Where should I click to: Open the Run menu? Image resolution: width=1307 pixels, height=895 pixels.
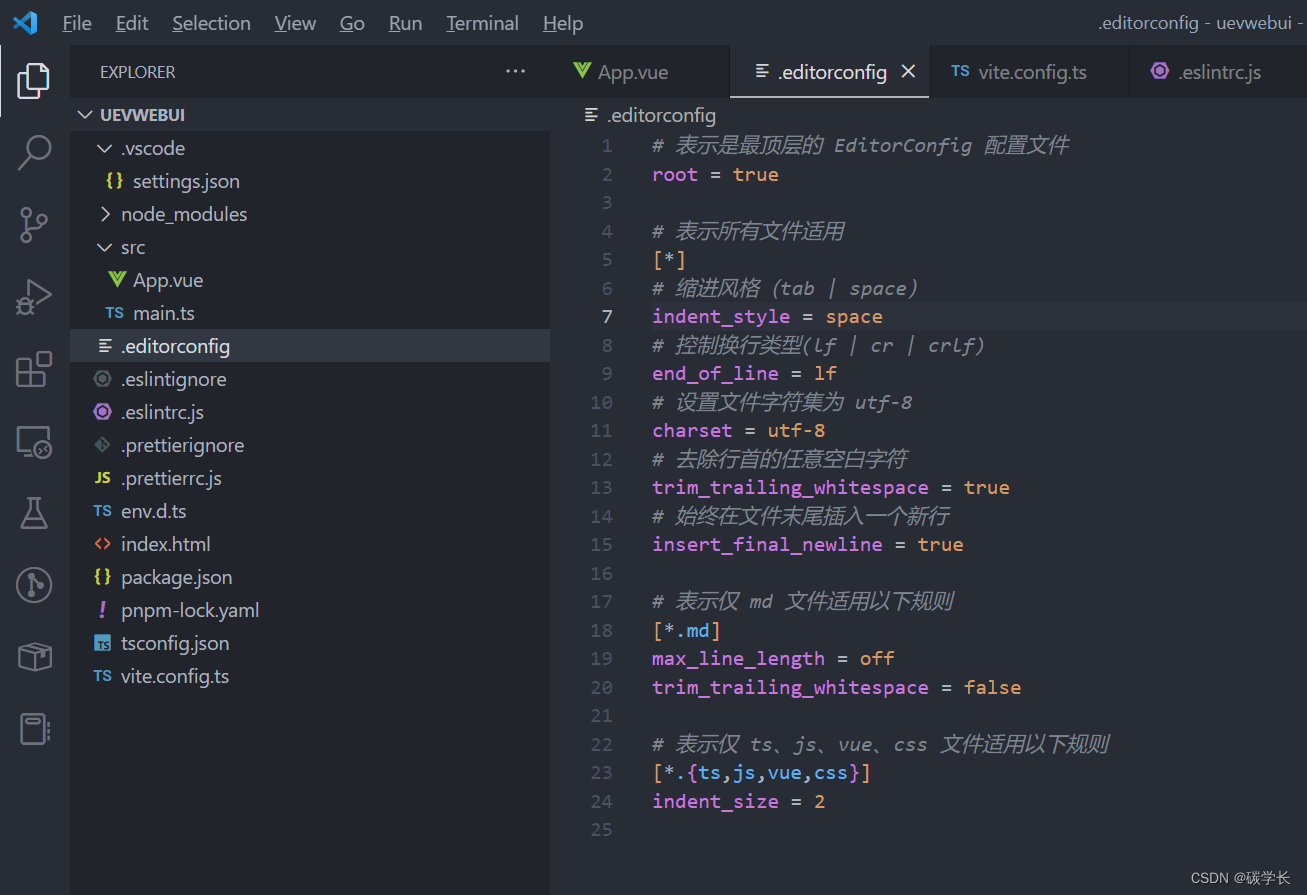(x=405, y=23)
